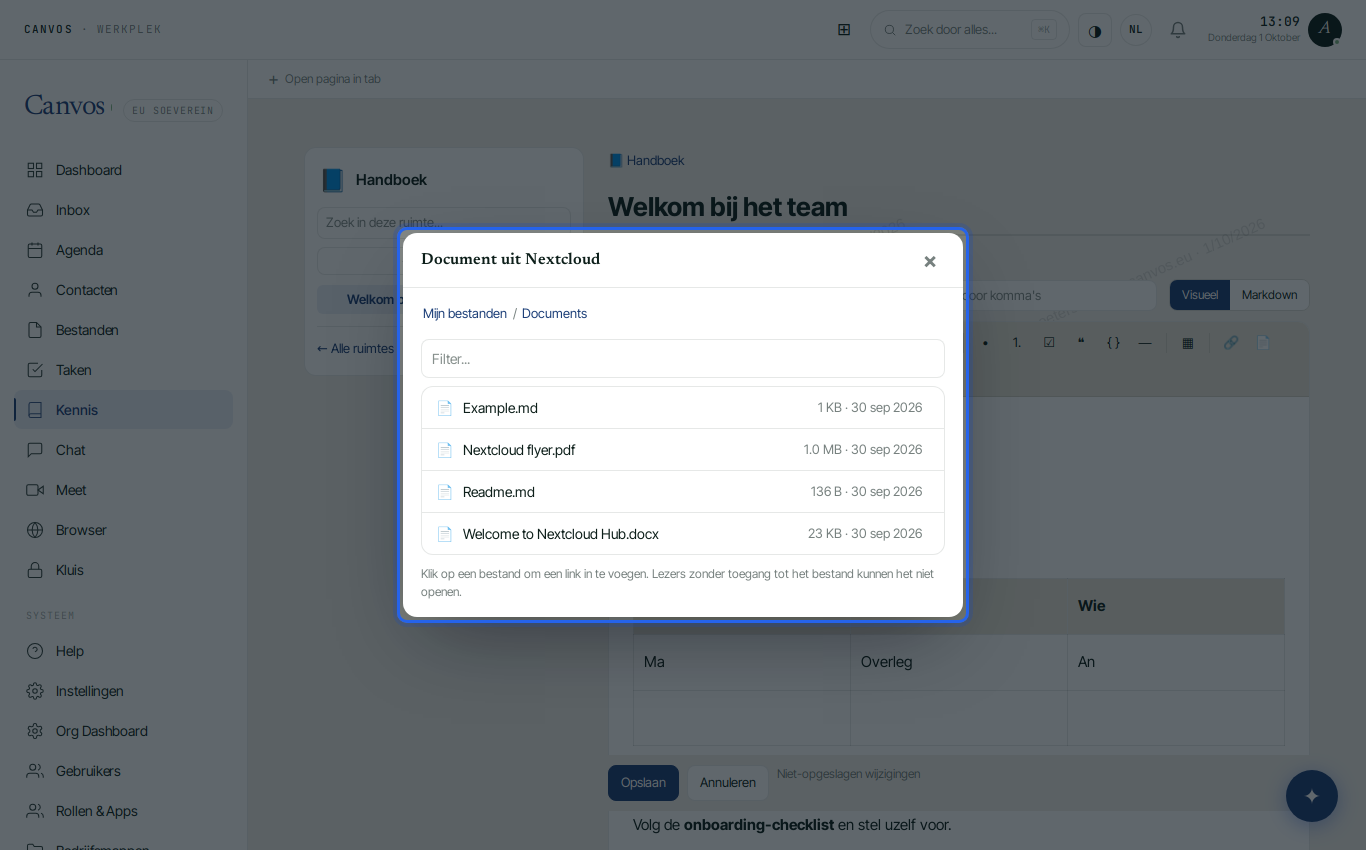
Task: Open the Inbox sidebar item
Action: tap(123, 210)
